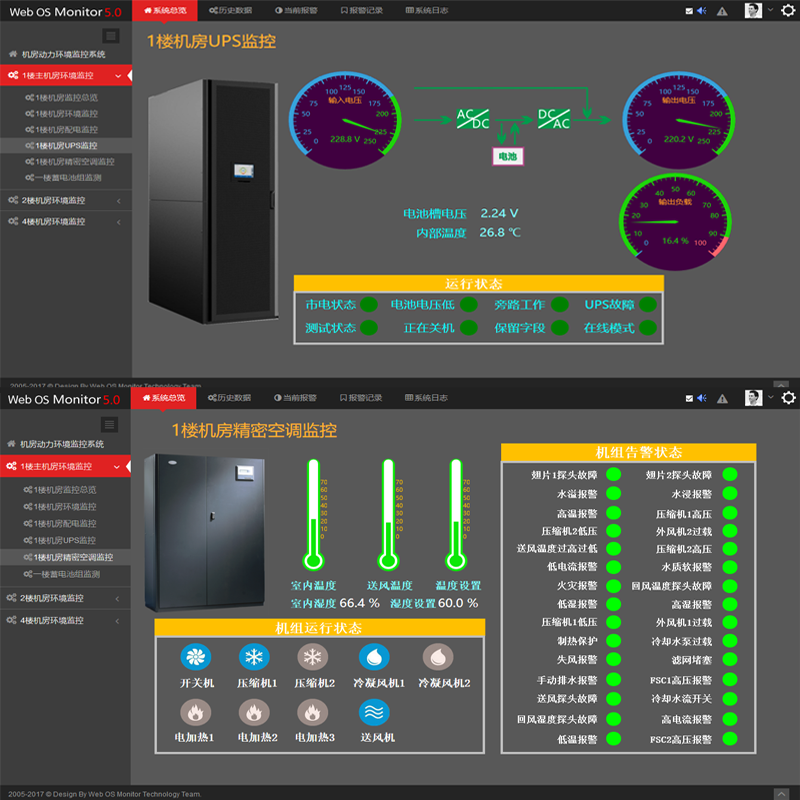This screenshot has height=800, width=800.
Task: Open 历史数据 tab on the UPS page
Action: (x=231, y=11)
